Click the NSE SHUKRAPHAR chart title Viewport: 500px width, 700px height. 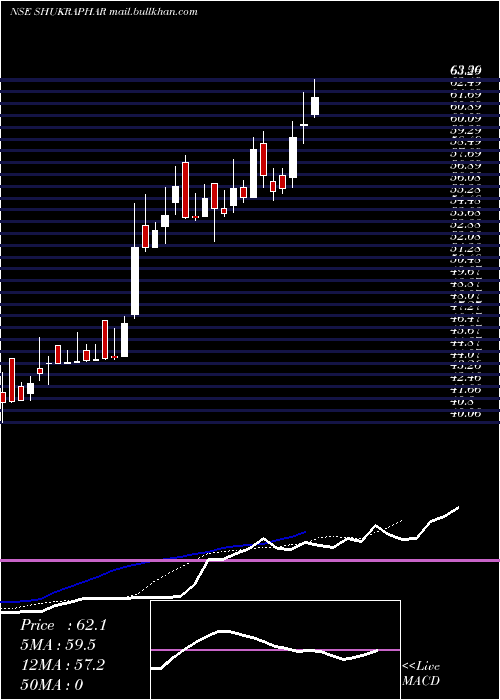click(103, 12)
